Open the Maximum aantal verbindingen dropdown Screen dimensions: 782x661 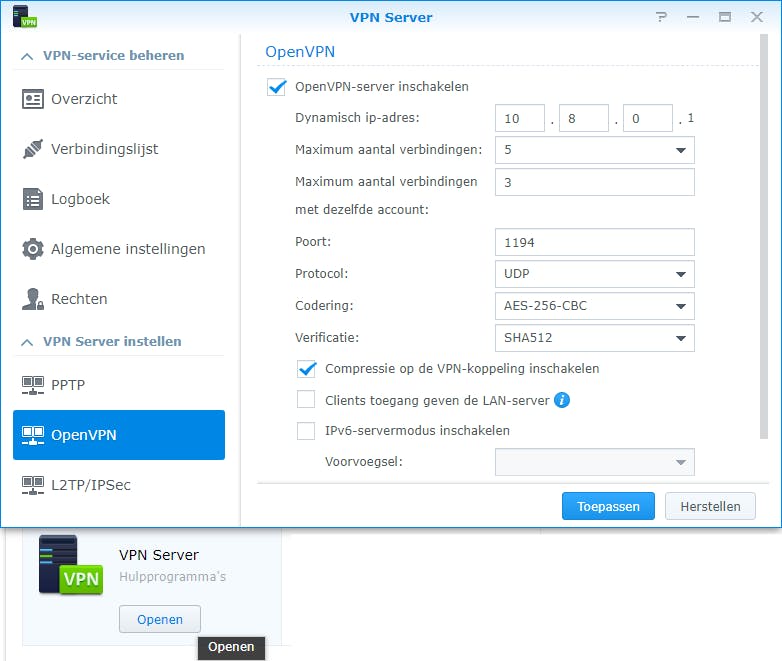594,150
